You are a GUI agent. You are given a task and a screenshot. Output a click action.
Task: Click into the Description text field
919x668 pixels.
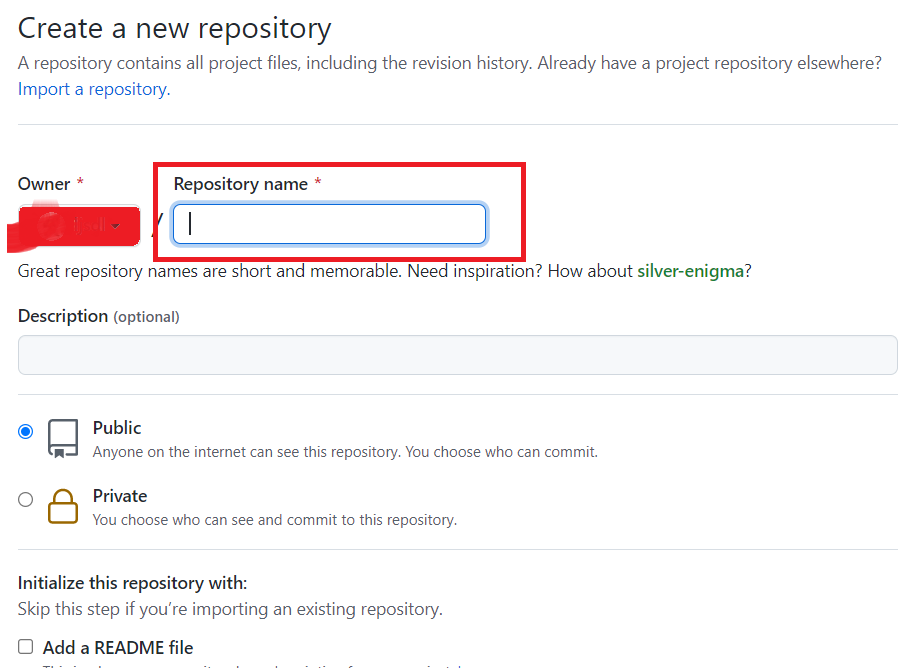click(457, 355)
